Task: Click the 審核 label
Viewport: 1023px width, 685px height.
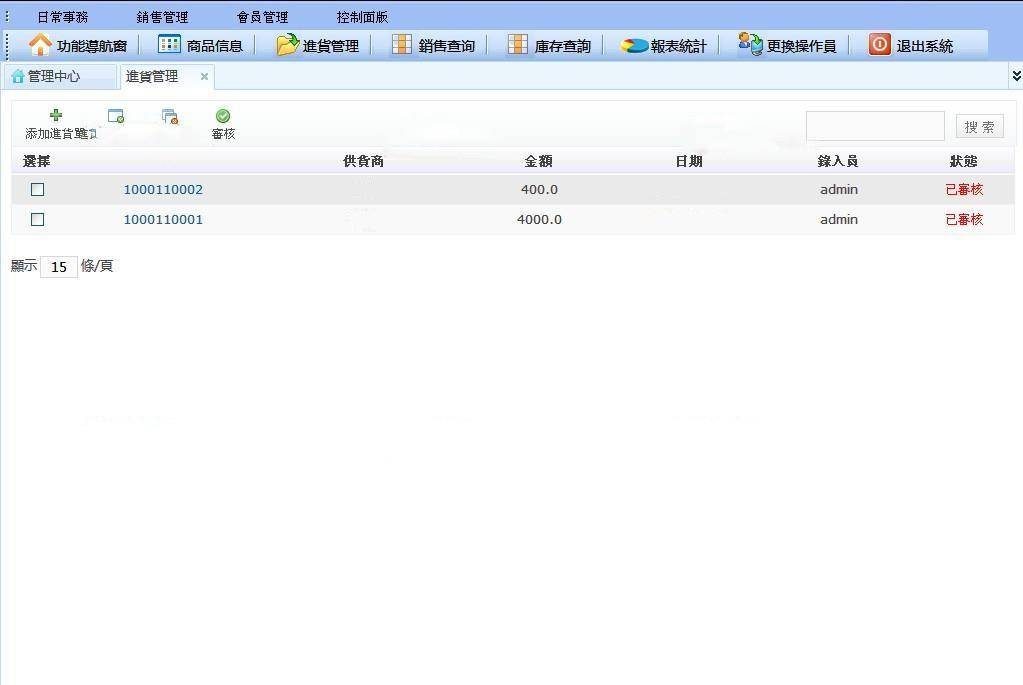Action: (223, 134)
